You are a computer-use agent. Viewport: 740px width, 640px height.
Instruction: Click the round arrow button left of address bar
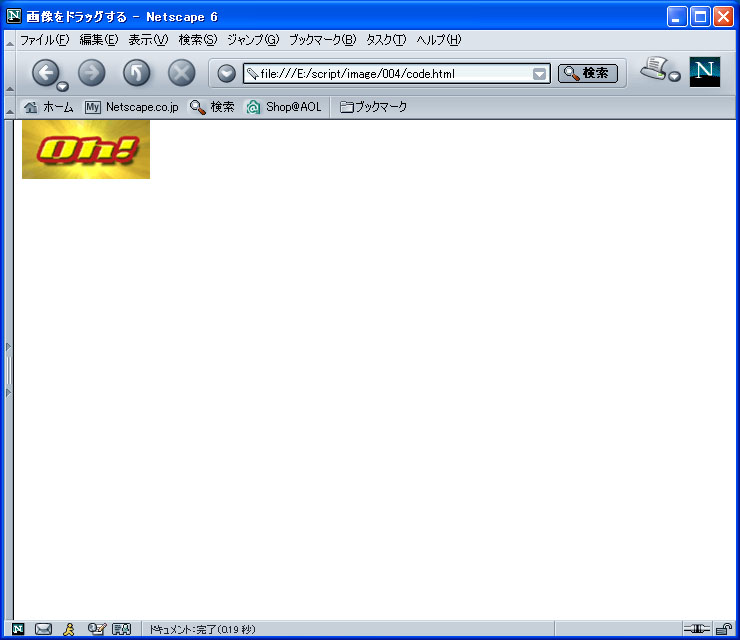pos(227,74)
